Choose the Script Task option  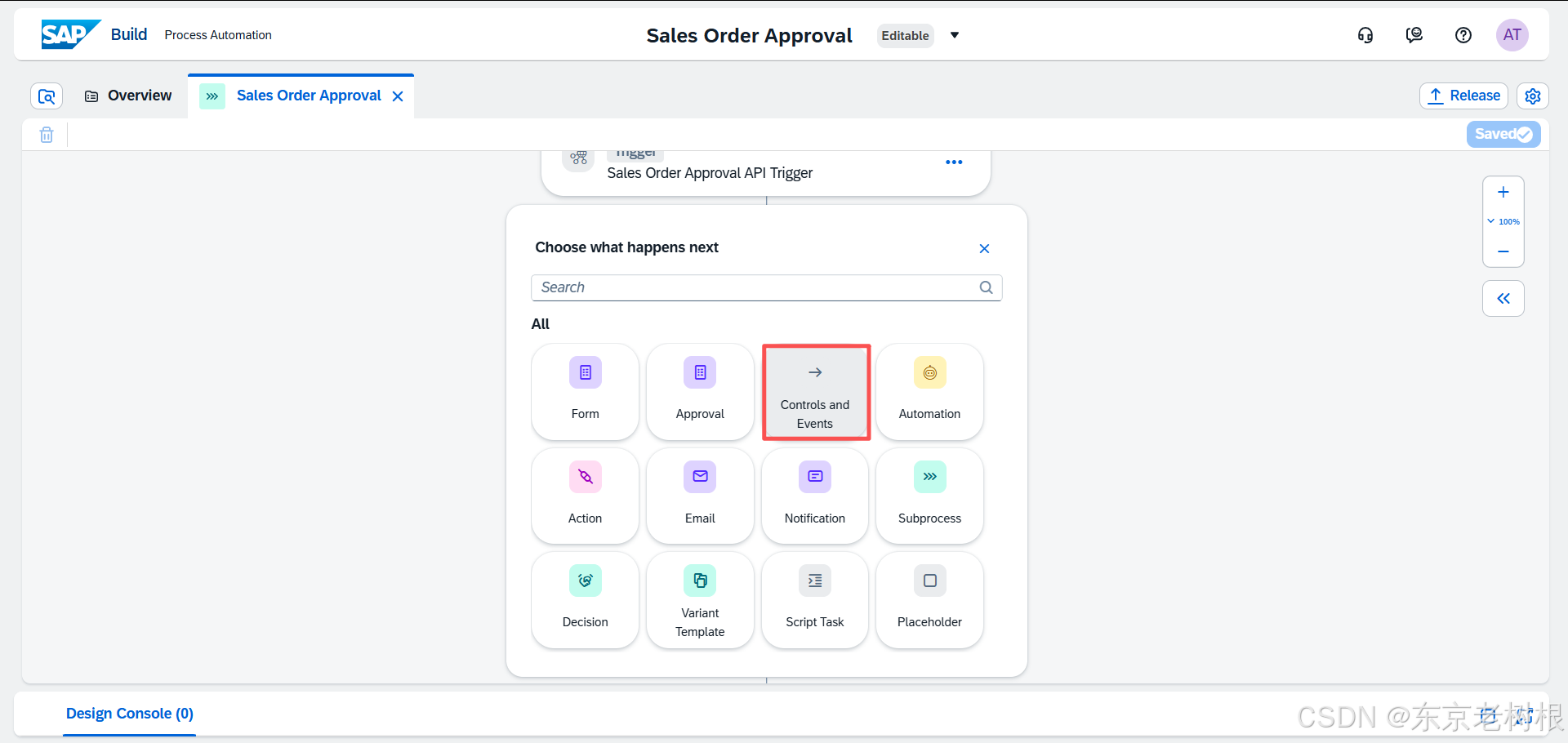coord(815,600)
